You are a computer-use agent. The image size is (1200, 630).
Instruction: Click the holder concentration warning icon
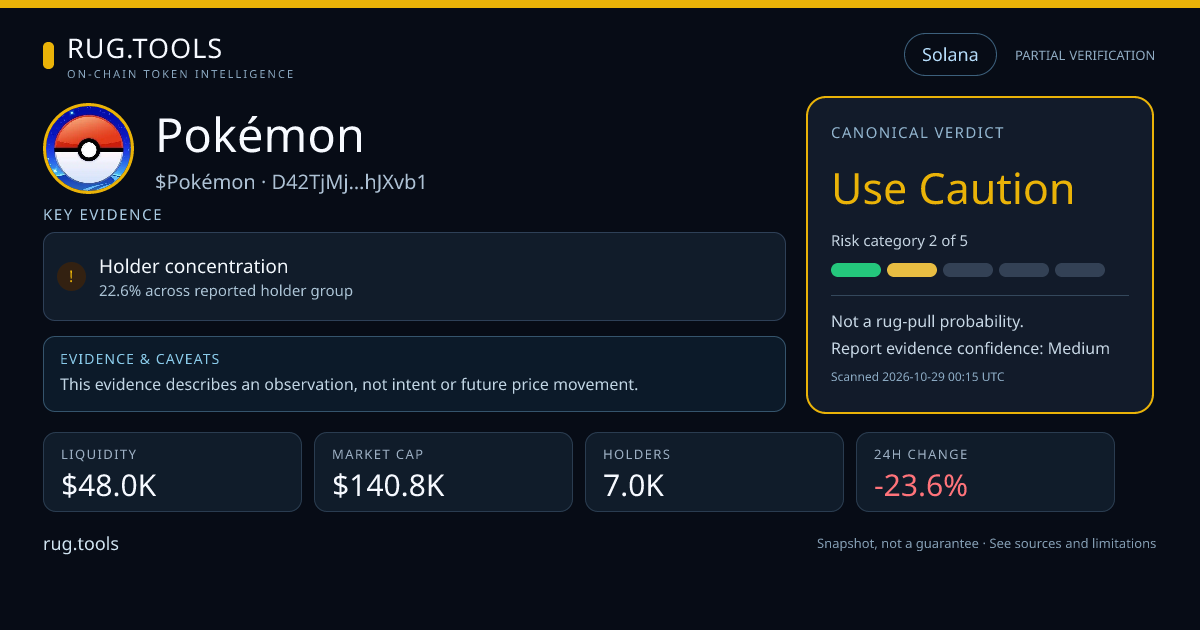(71, 277)
